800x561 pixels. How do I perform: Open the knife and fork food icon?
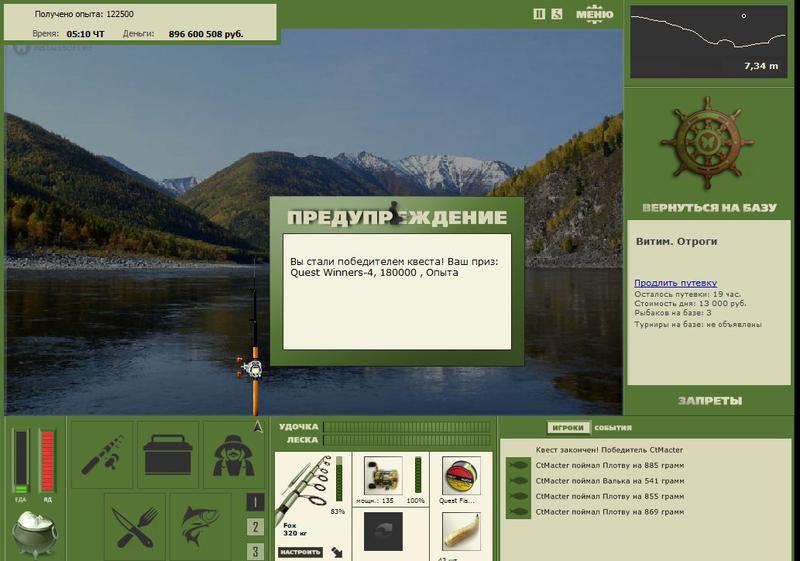[x=135, y=527]
